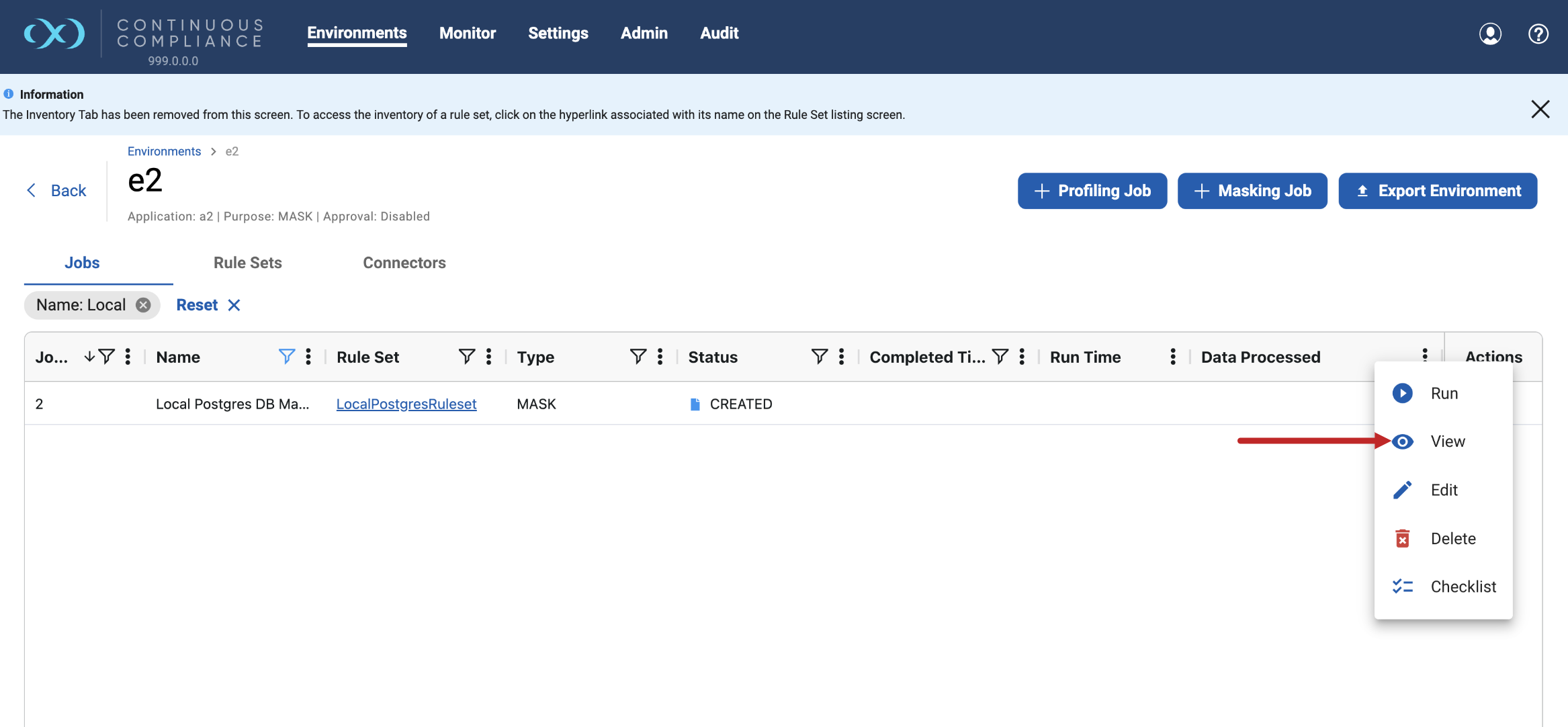Switch to the Rule Sets tab
The image size is (1568, 727).
[247, 263]
